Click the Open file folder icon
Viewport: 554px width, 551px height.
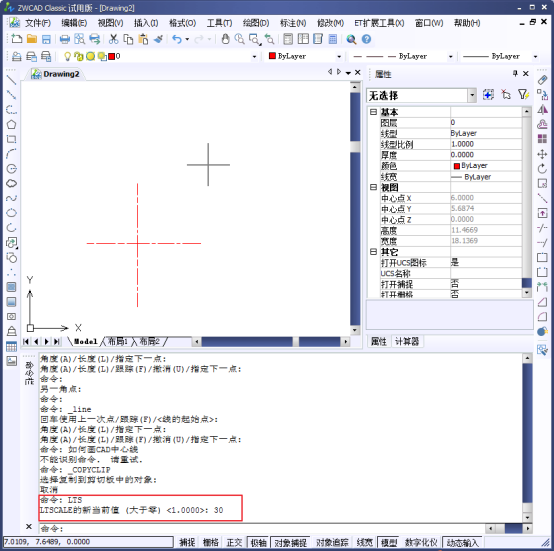point(31,39)
